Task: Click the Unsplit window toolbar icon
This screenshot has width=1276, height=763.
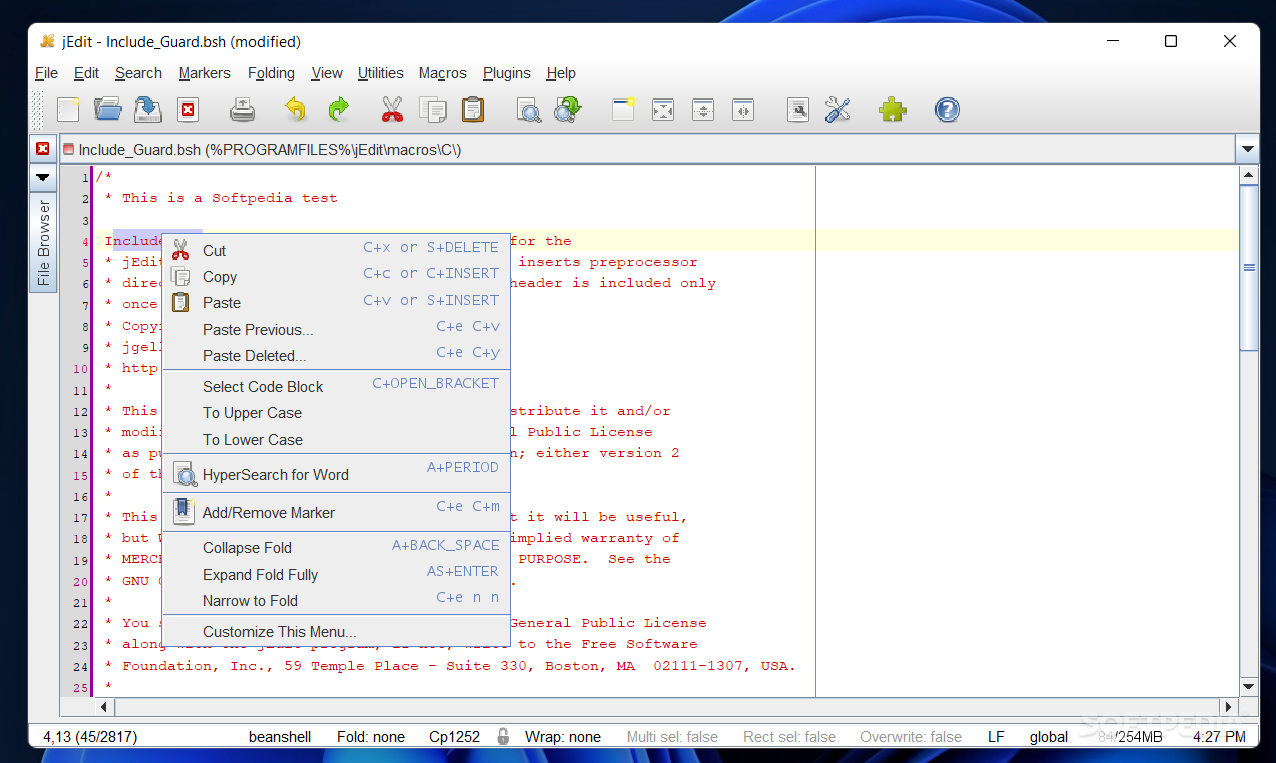Action: point(663,110)
